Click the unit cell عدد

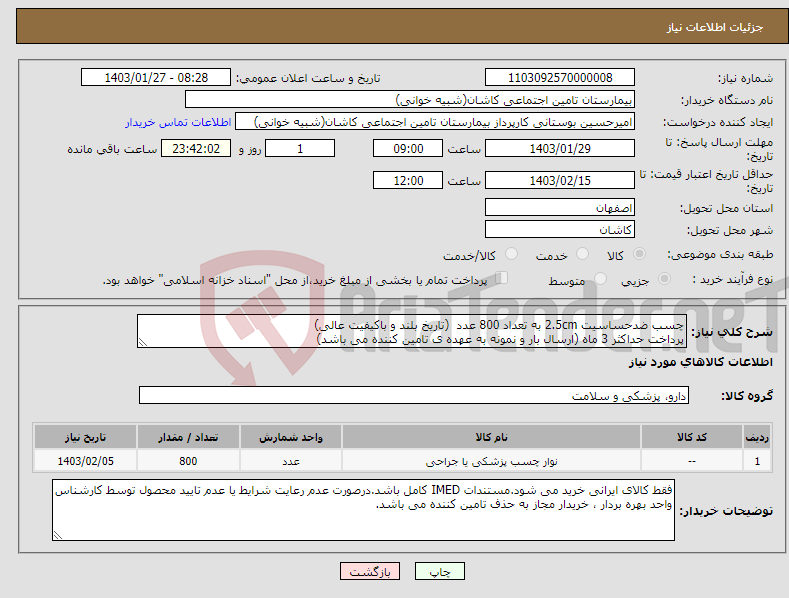coord(291,461)
